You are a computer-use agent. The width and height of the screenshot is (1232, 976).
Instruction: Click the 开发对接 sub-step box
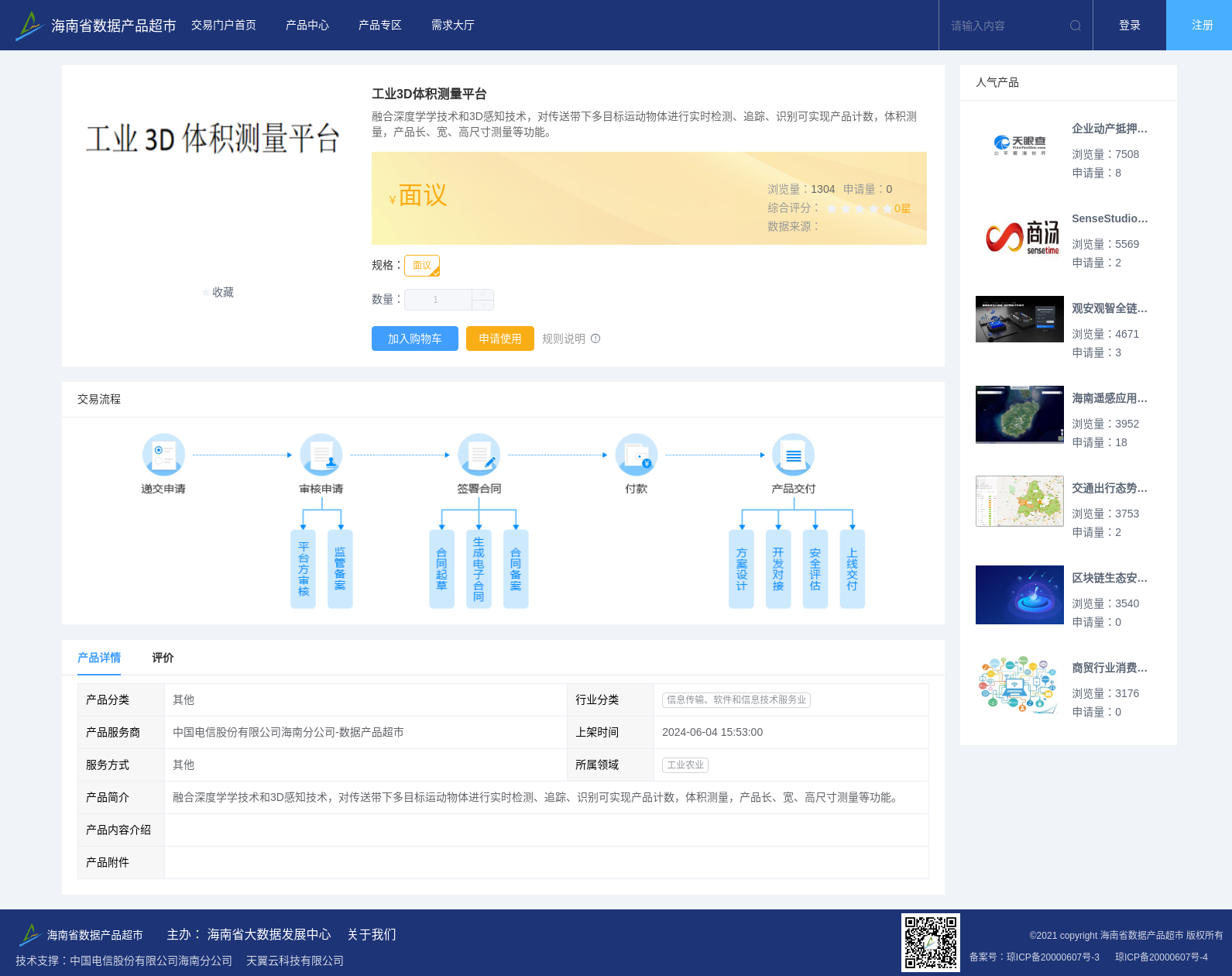pos(778,569)
